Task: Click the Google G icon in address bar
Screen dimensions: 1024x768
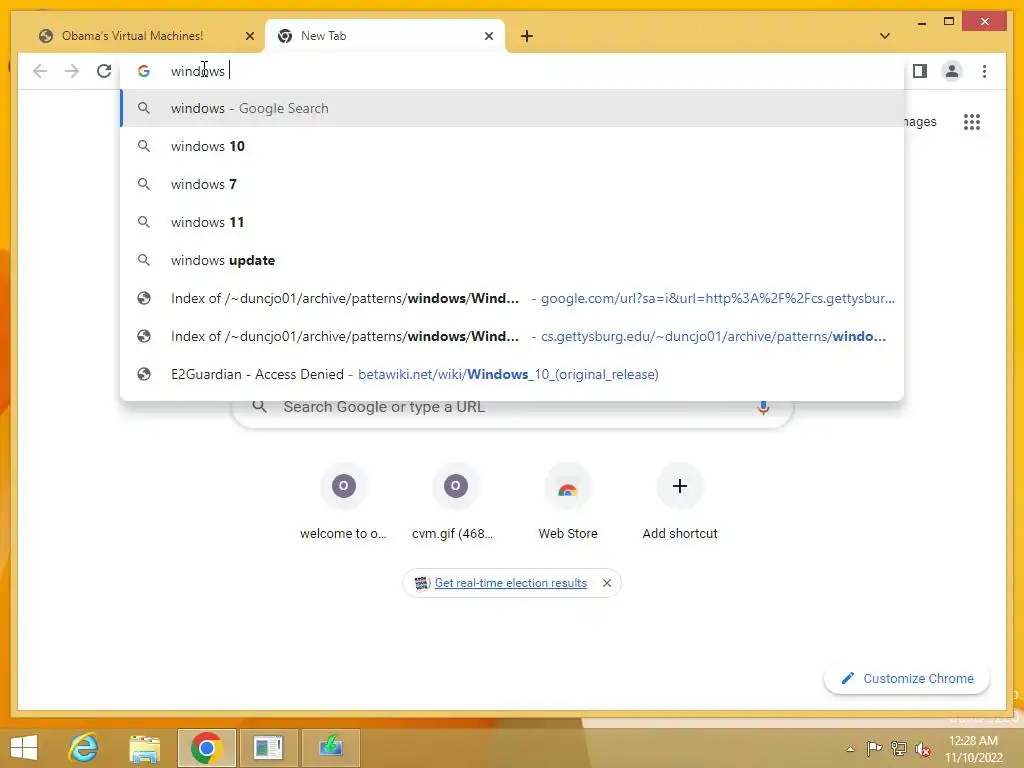Action: 144,71
